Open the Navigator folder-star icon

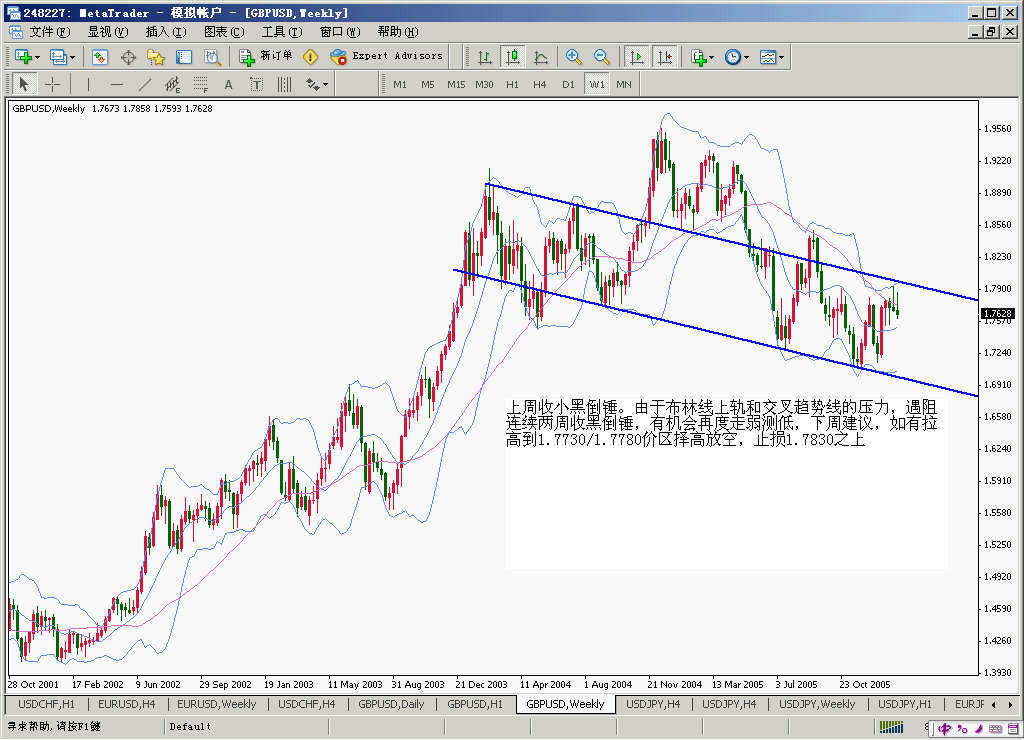click(155, 57)
